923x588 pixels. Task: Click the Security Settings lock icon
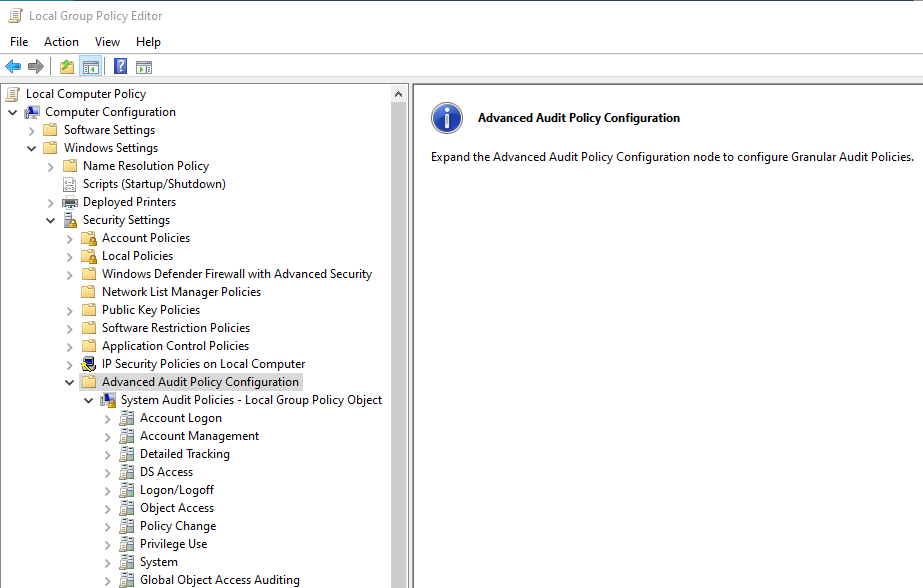click(x=70, y=220)
